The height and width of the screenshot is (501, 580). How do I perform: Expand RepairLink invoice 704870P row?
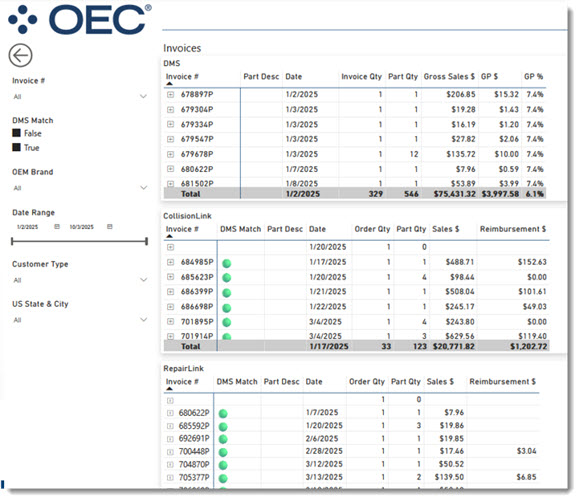pyautogui.click(x=170, y=464)
